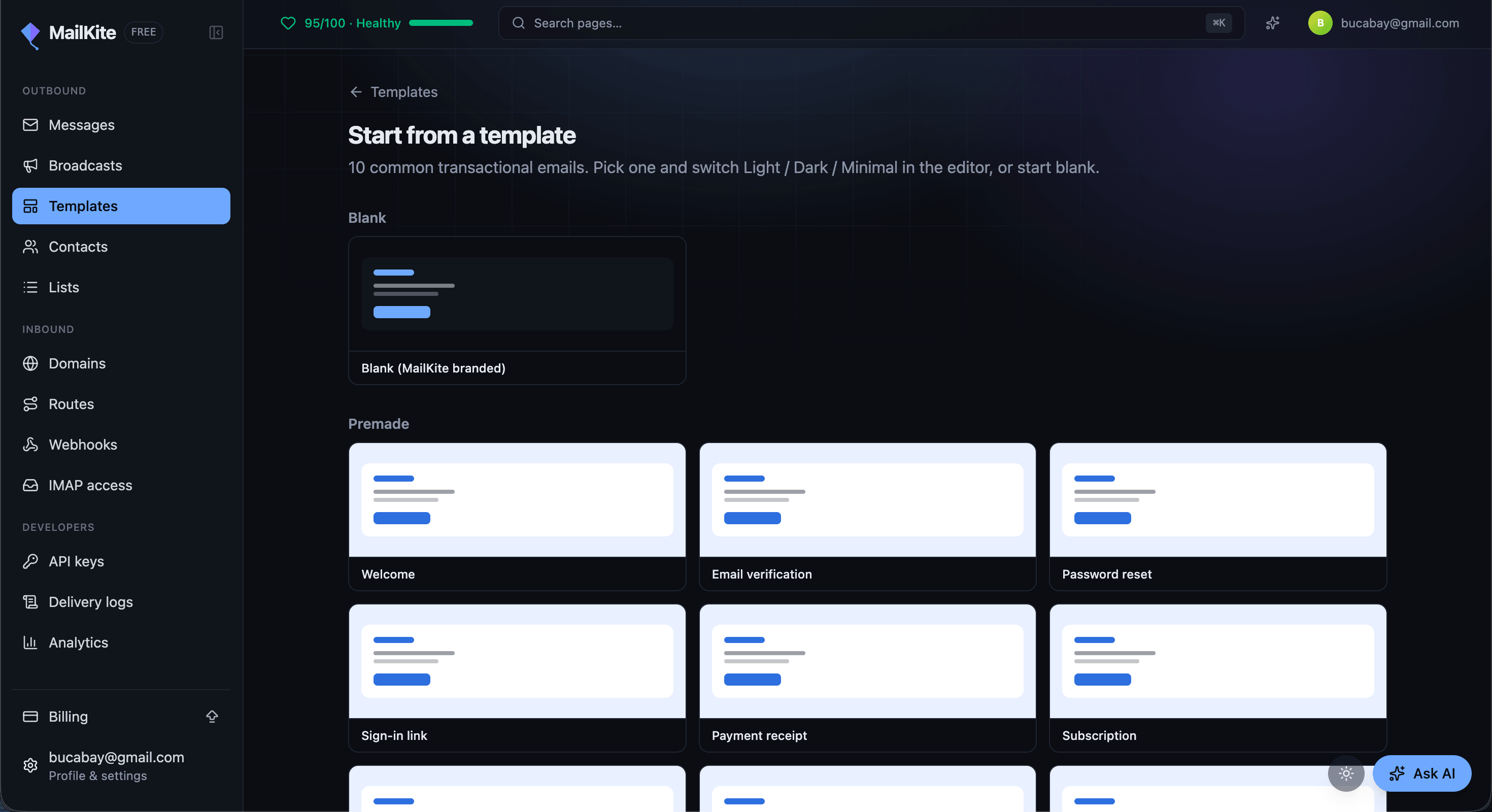This screenshot has height=812, width=1492.
Task: Collapse the sidebar with panel icon
Action: pyautogui.click(x=216, y=32)
